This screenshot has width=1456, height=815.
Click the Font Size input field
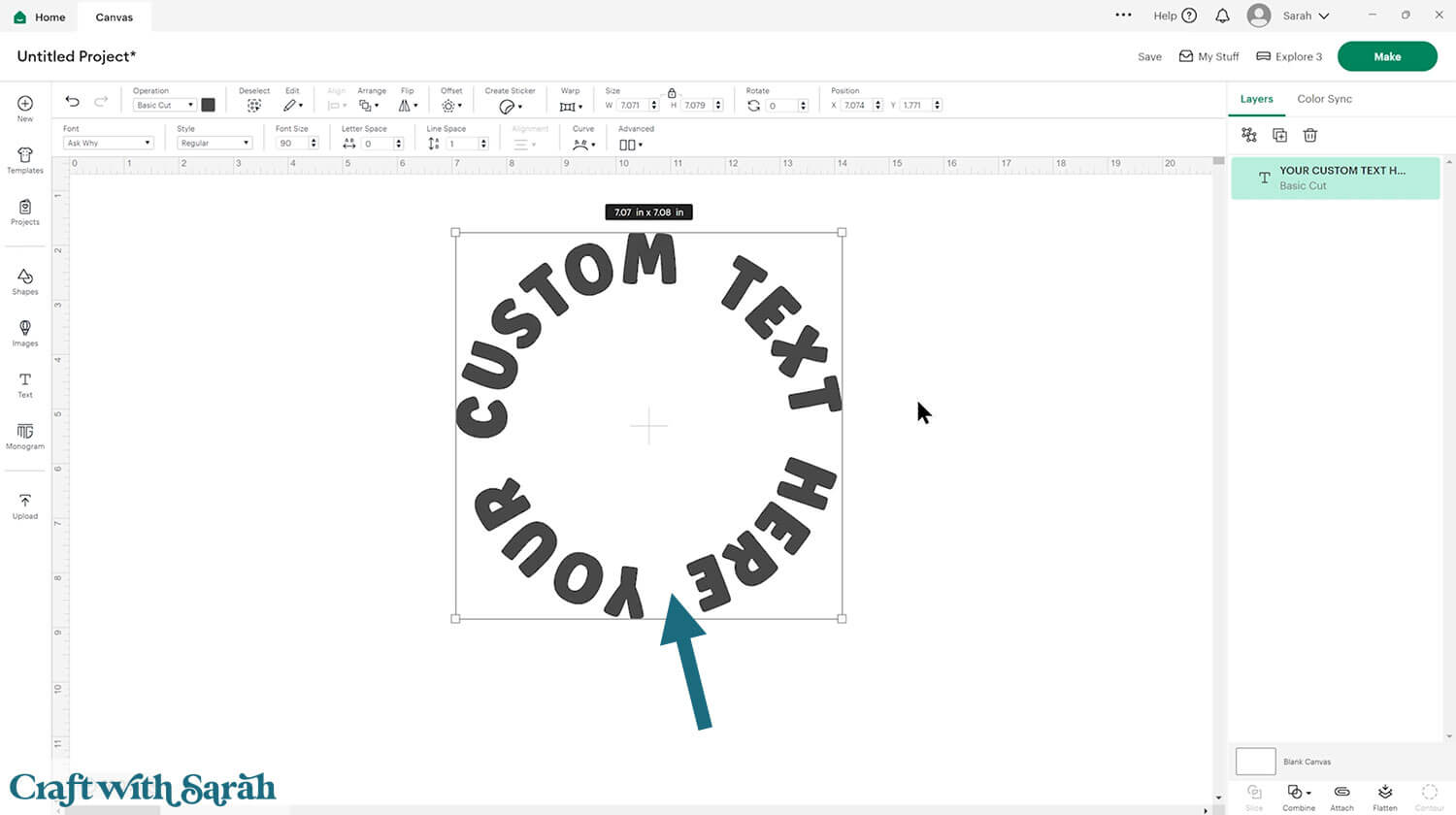pyautogui.click(x=291, y=144)
